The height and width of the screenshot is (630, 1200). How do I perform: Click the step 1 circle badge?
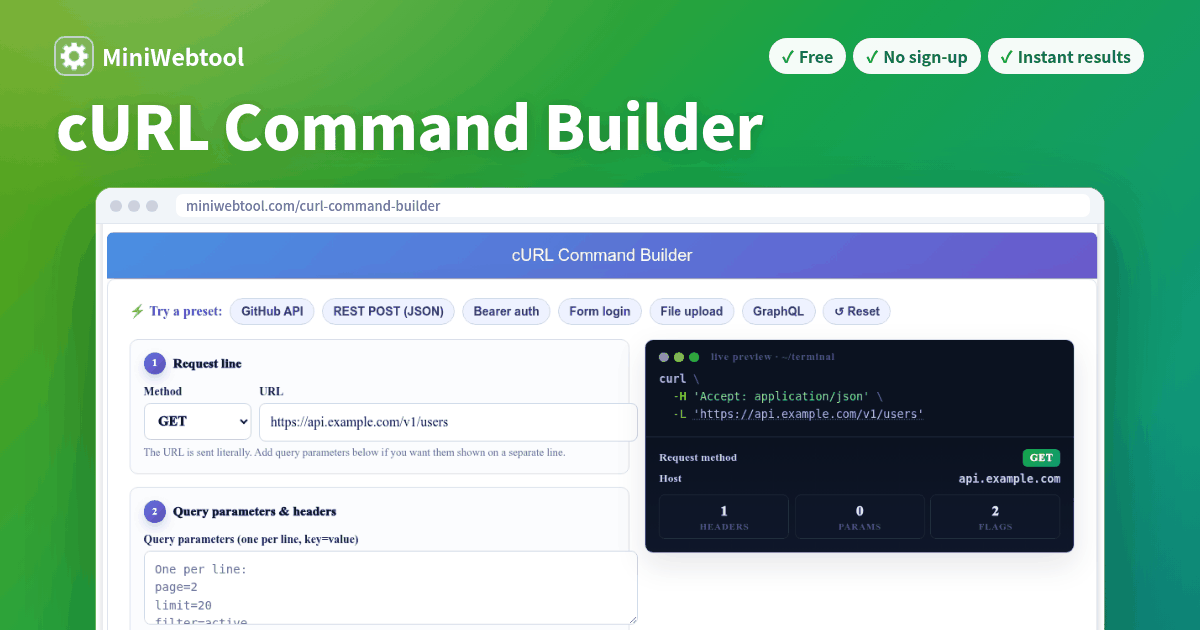pos(154,364)
